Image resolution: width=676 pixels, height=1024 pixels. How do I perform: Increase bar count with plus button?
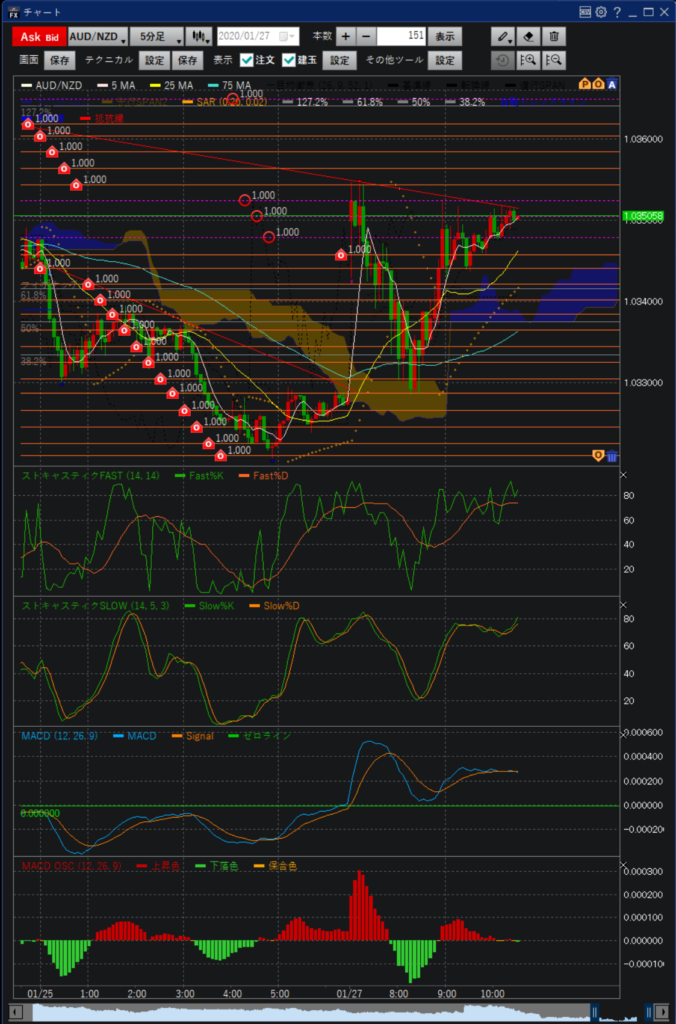(346, 36)
